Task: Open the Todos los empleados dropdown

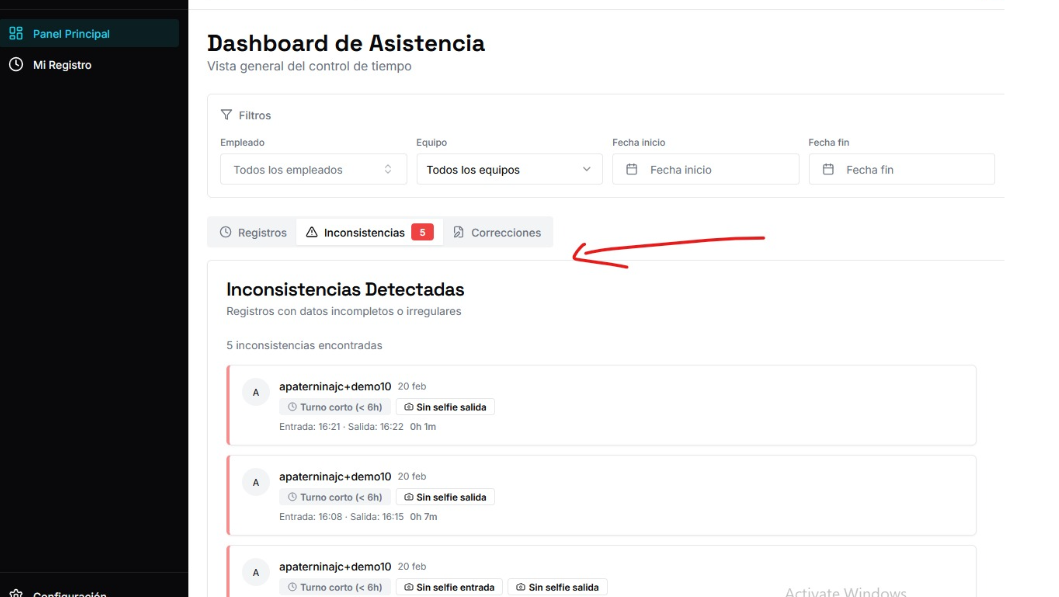Action: point(312,170)
